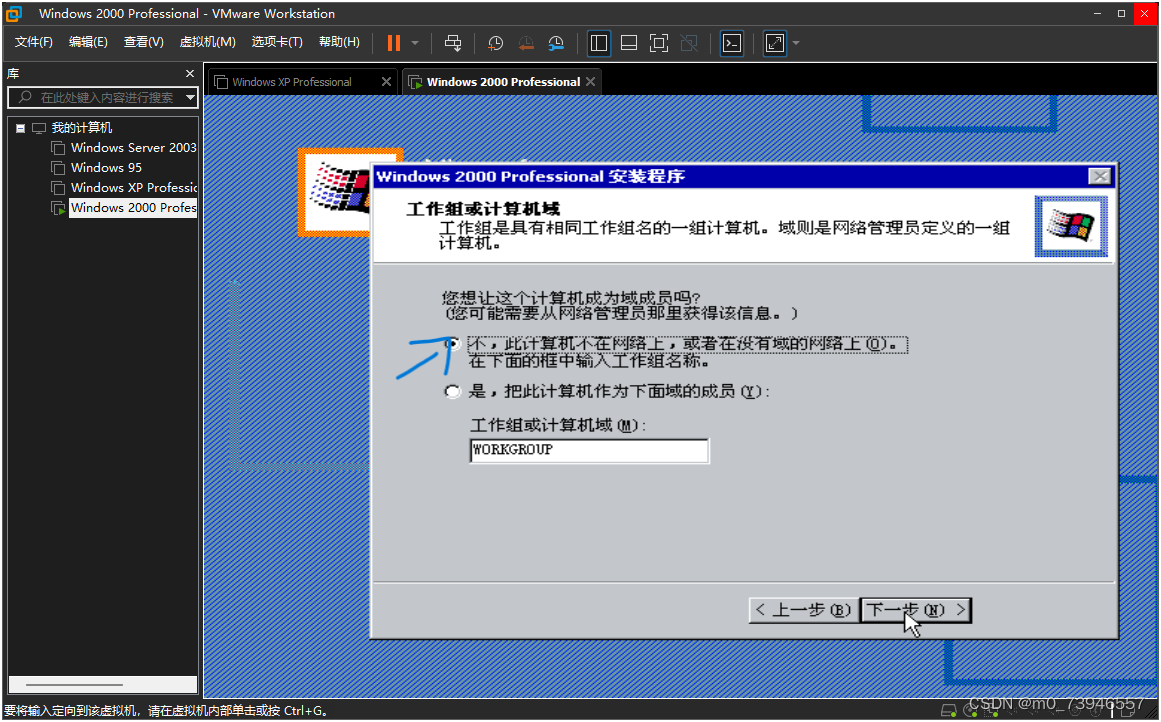This screenshot has width=1161, height=722.
Task: Open the stretch display options dropdown arrow
Action: tap(796, 43)
